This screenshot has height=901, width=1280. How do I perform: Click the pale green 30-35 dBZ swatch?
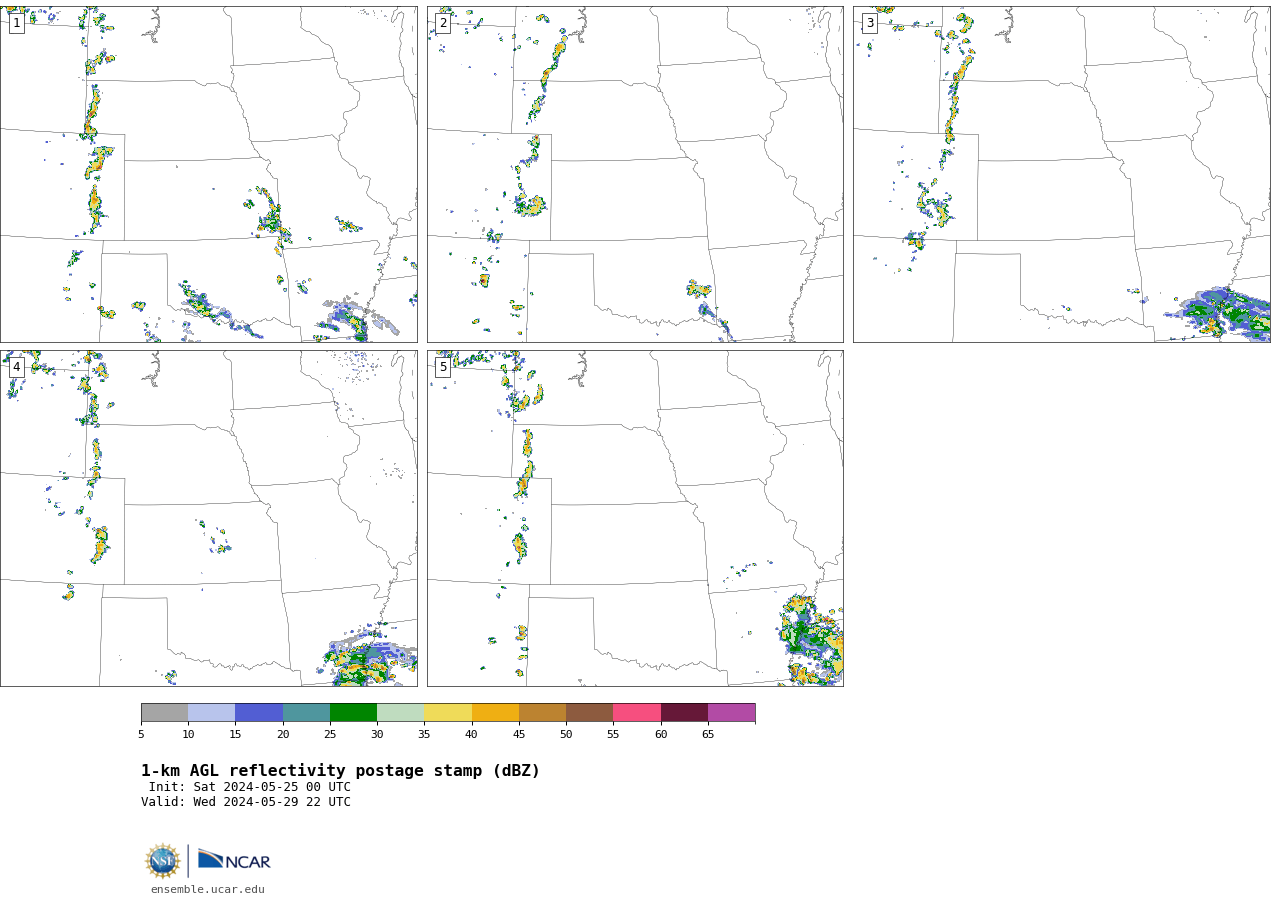(x=401, y=713)
